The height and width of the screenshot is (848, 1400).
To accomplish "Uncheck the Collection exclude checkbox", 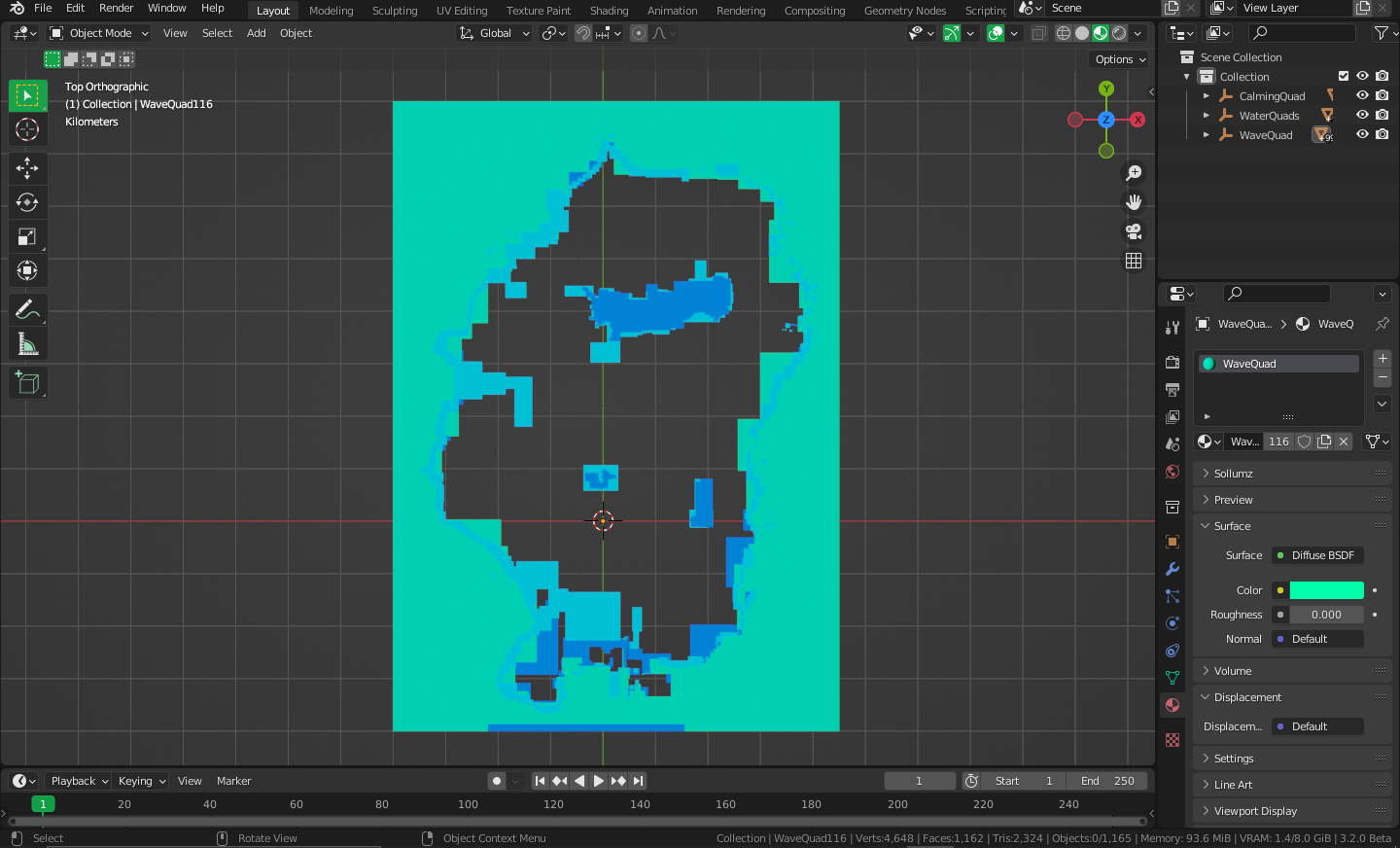I will point(1344,76).
